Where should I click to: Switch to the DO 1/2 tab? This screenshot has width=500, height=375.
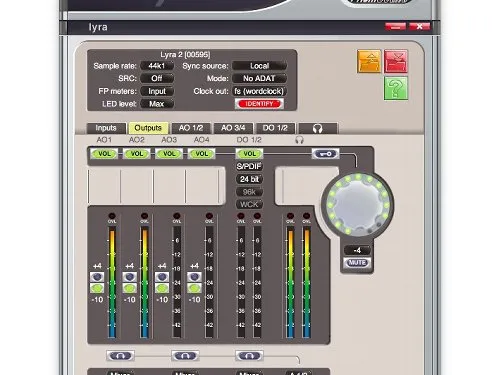275,128
